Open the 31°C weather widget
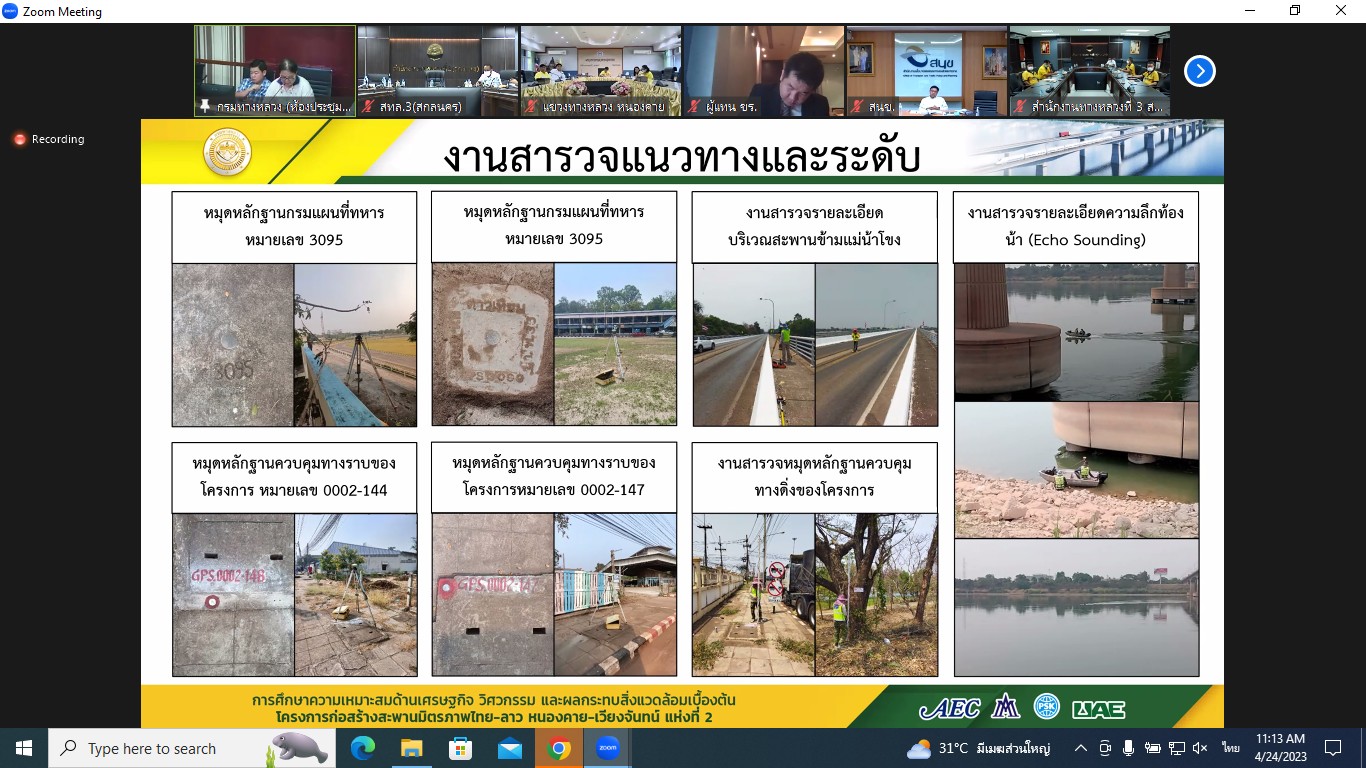 [x=978, y=748]
